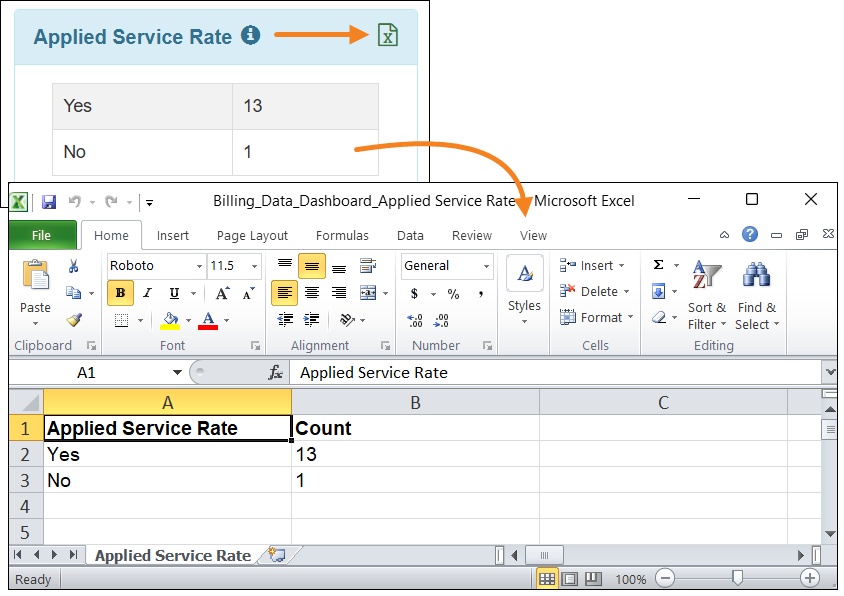Switch to Data tab
Screen dimensions: 844x596
(410, 236)
